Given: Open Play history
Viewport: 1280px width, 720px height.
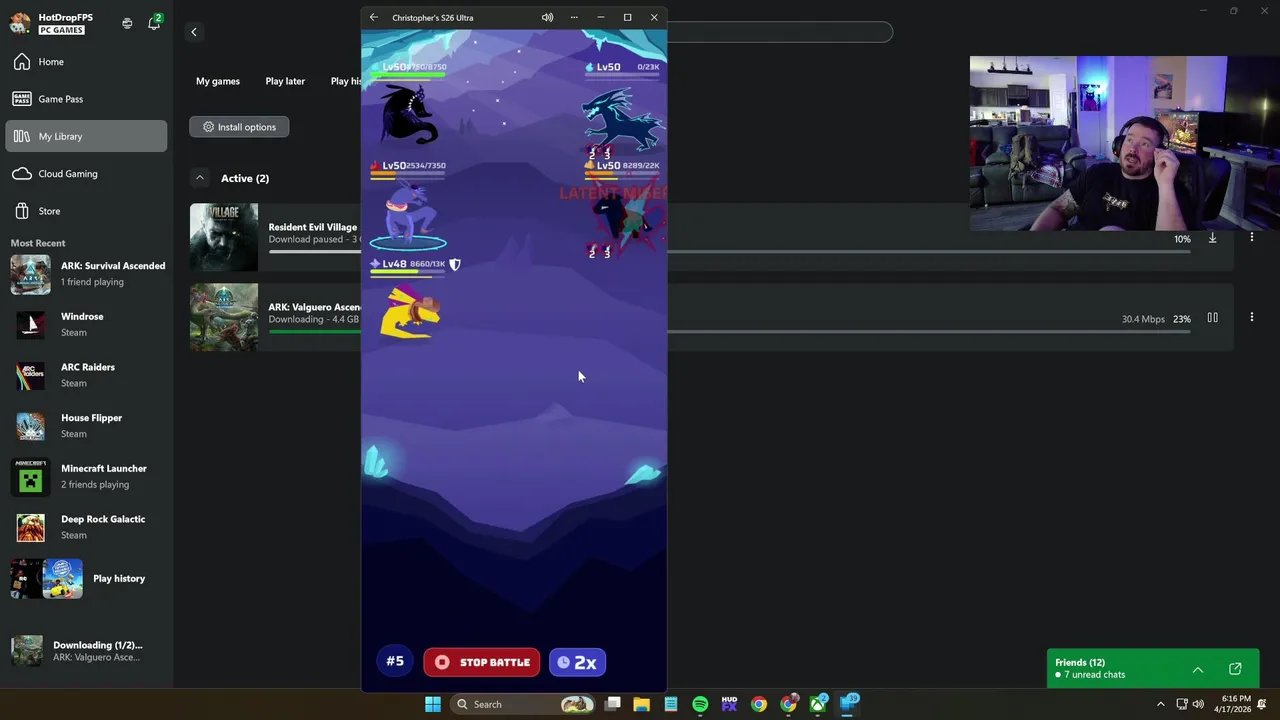Looking at the screenshot, I should pyautogui.click(x=86, y=579).
